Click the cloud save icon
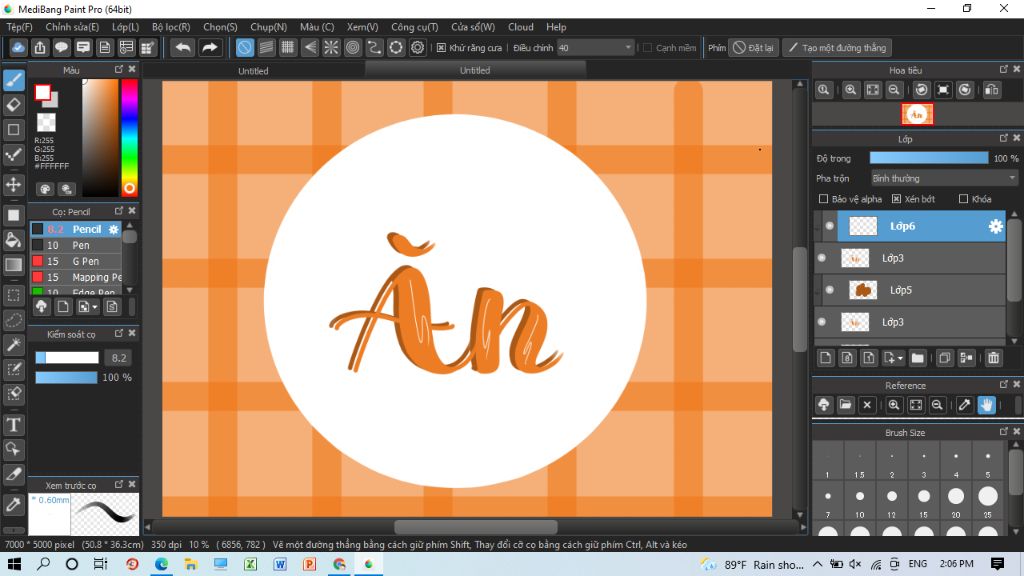Image resolution: width=1024 pixels, height=576 pixels. pos(18,48)
